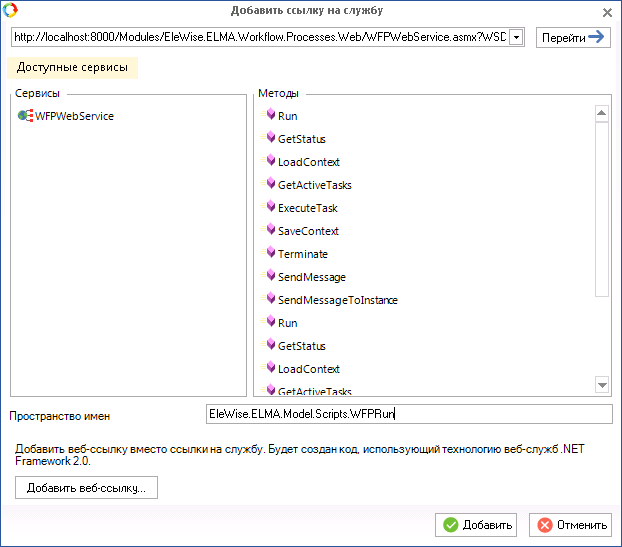The height and width of the screenshot is (547, 622).
Task: Cancel the dialog with Отменить
Action: (x=572, y=525)
